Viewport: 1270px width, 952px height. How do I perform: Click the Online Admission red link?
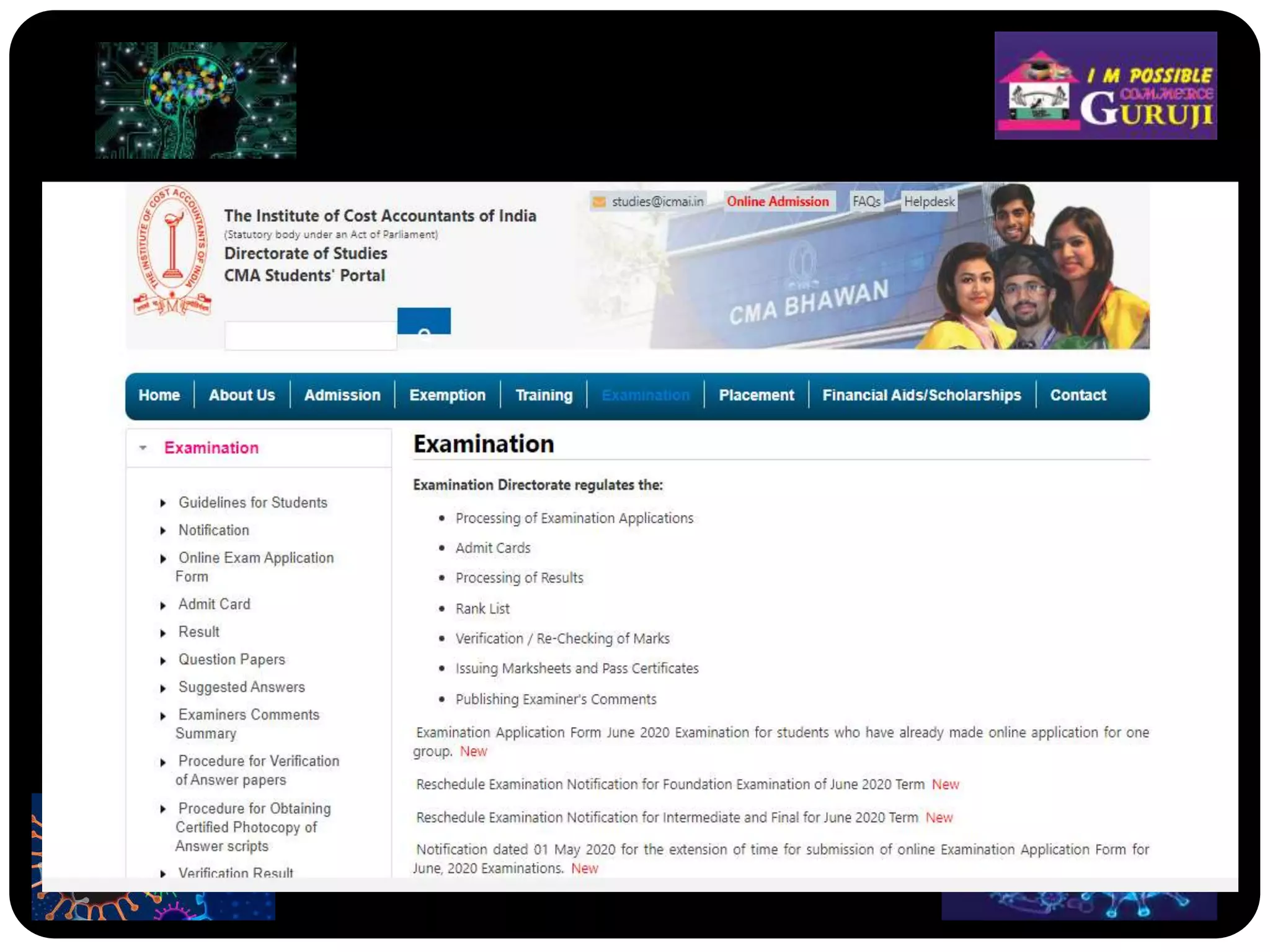point(778,201)
